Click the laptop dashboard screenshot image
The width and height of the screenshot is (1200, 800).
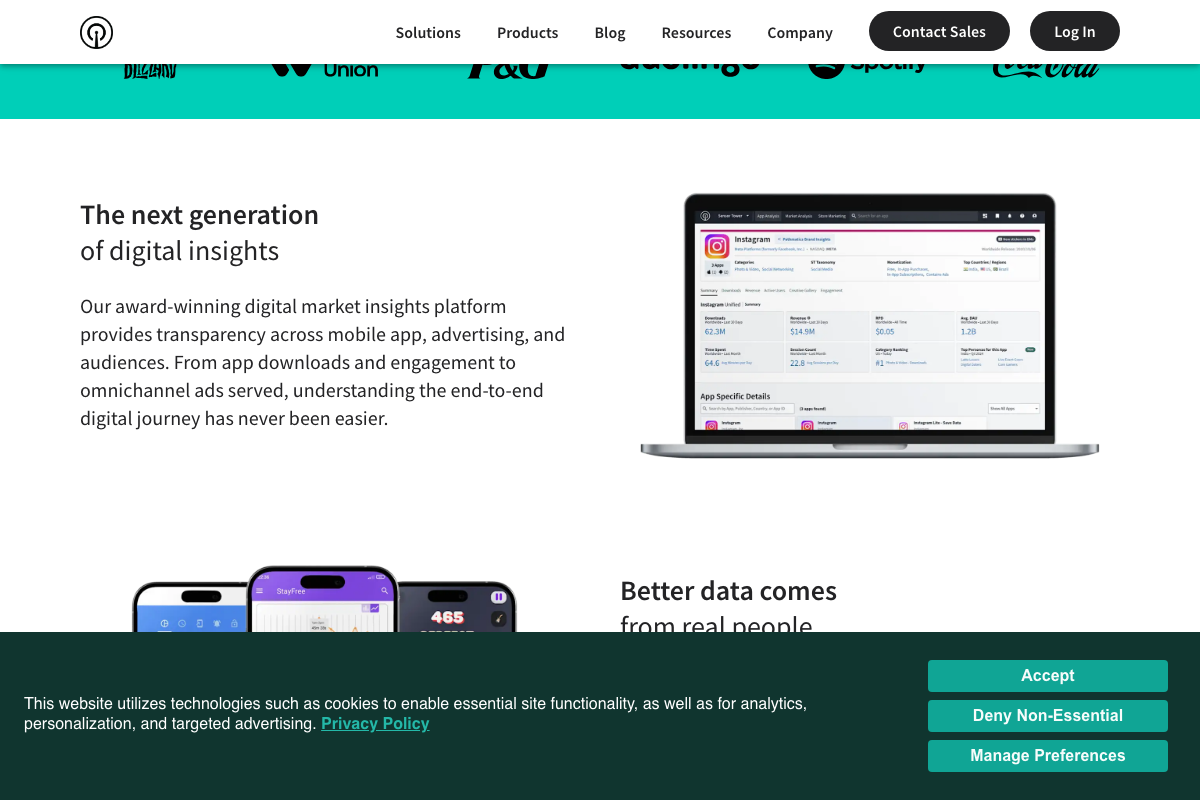869,326
